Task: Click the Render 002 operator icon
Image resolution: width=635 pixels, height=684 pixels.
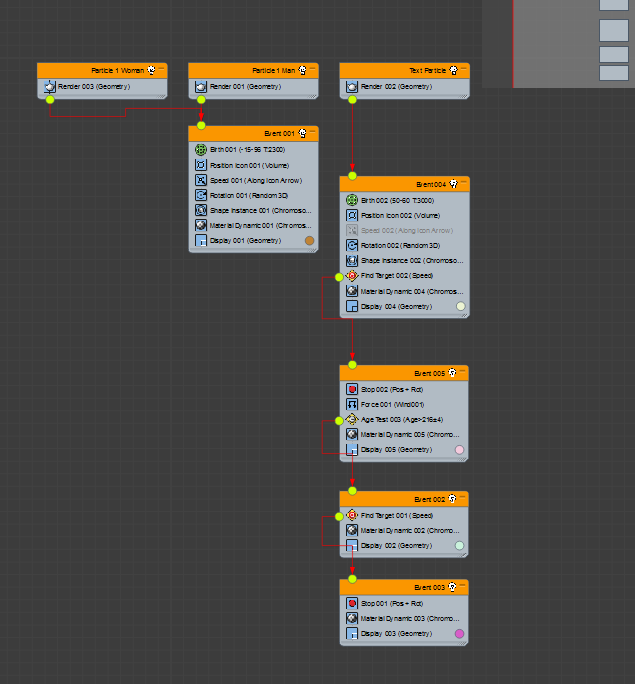Action: [352, 86]
